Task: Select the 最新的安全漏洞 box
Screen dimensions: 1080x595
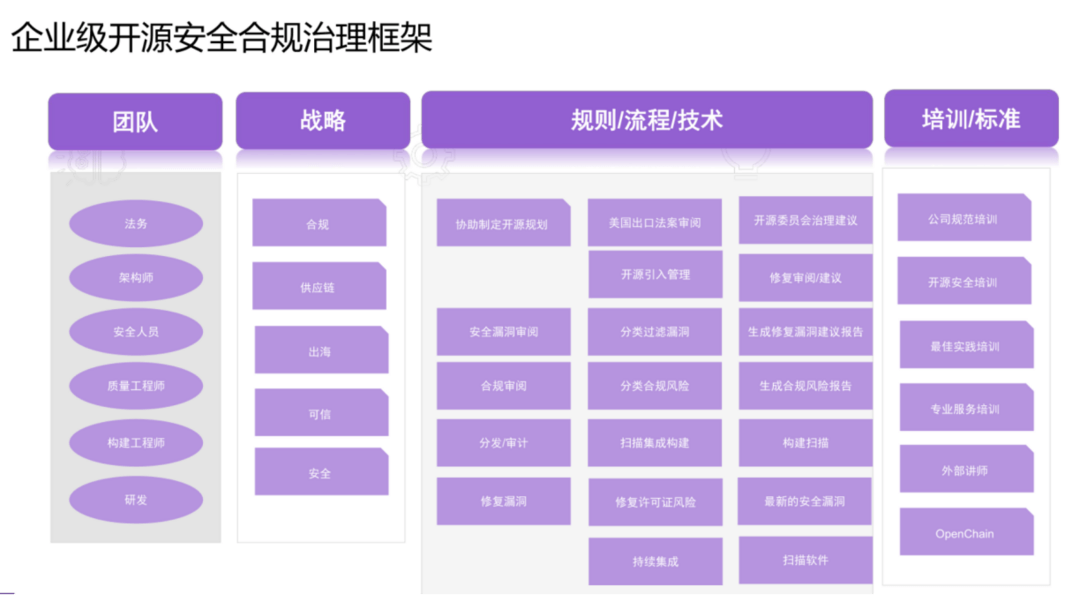Action: [804, 501]
